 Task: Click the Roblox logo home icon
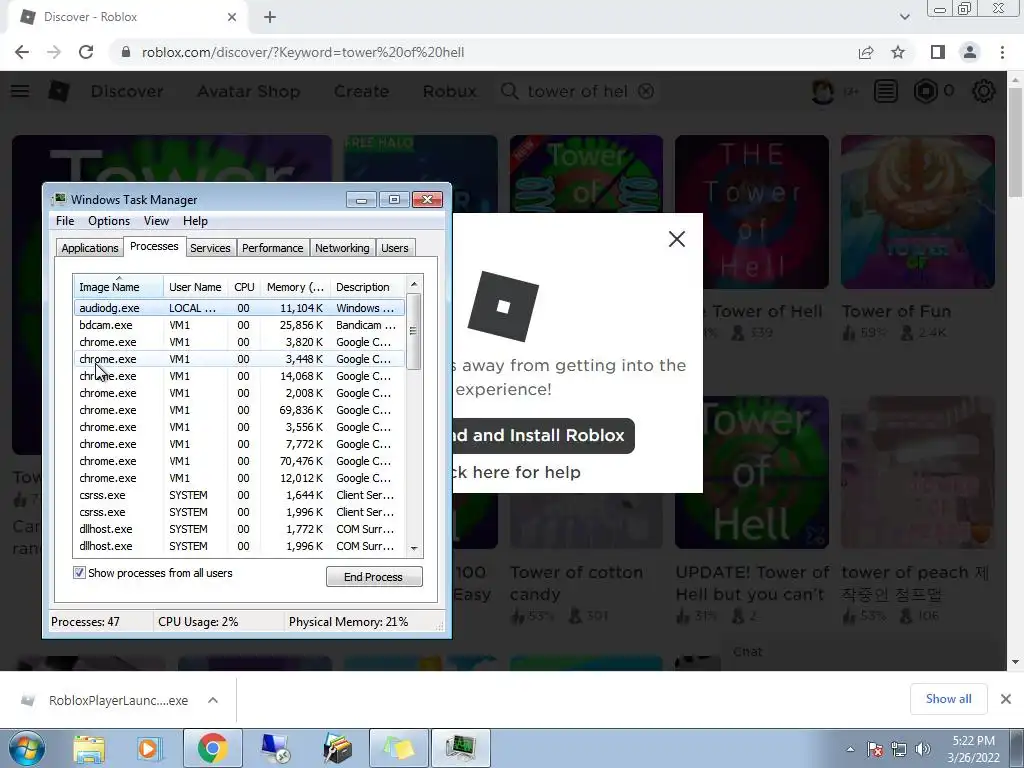[x=59, y=91]
